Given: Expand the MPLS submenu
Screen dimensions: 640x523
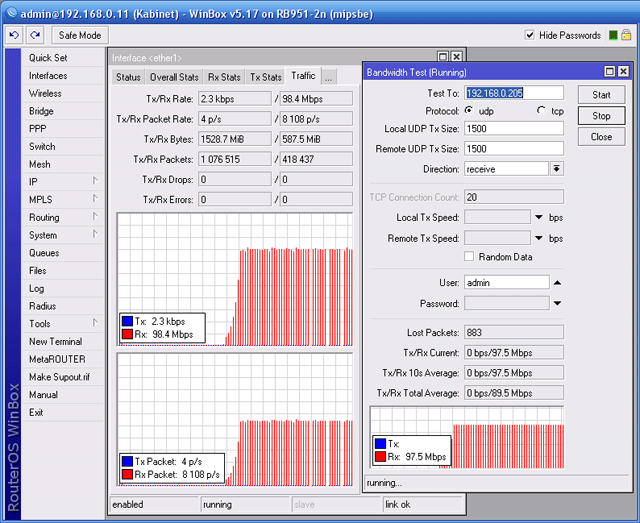Looking at the screenshot, I should [95, 198].
